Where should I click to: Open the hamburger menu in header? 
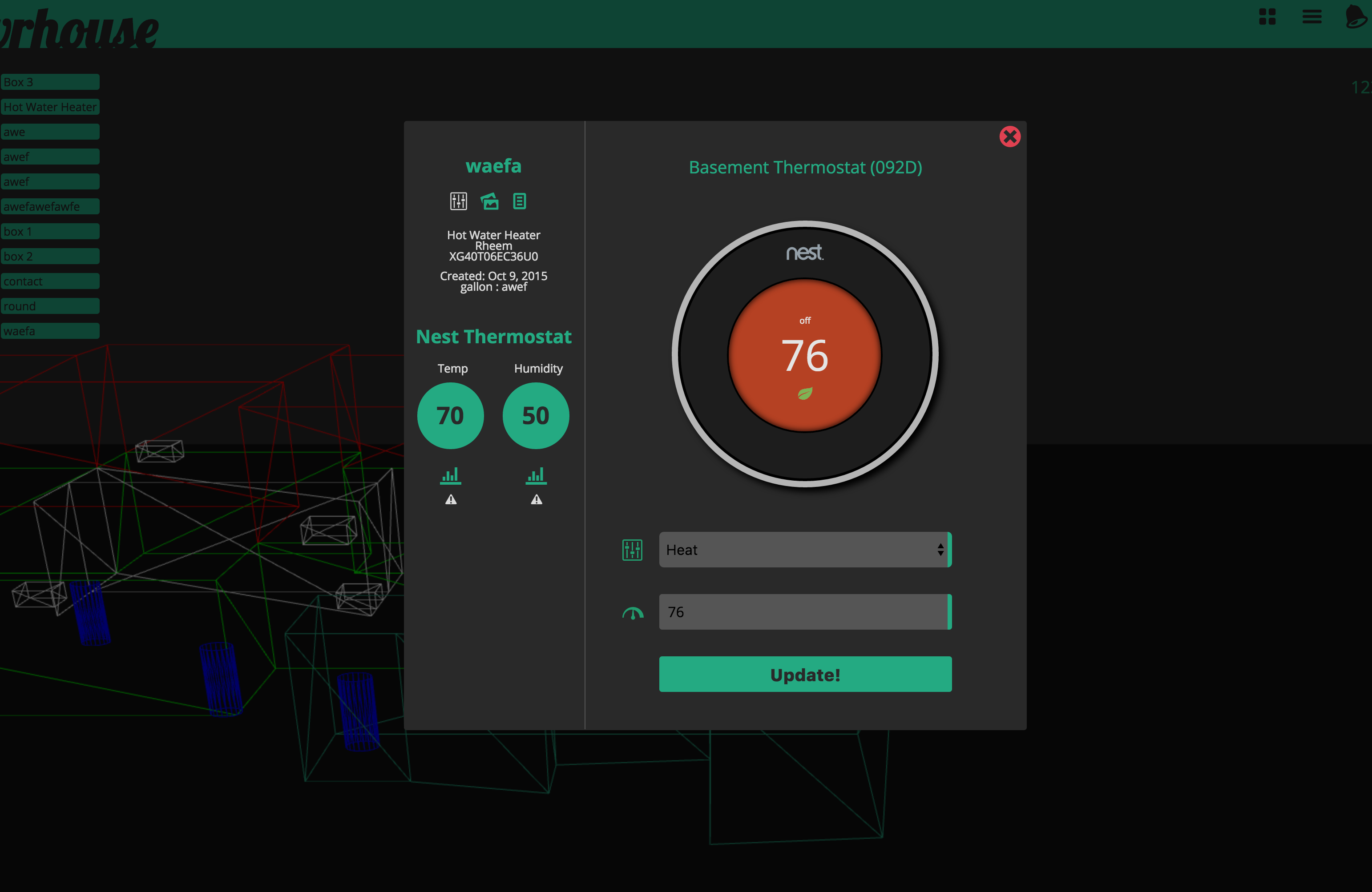[x=1311, y=17]
